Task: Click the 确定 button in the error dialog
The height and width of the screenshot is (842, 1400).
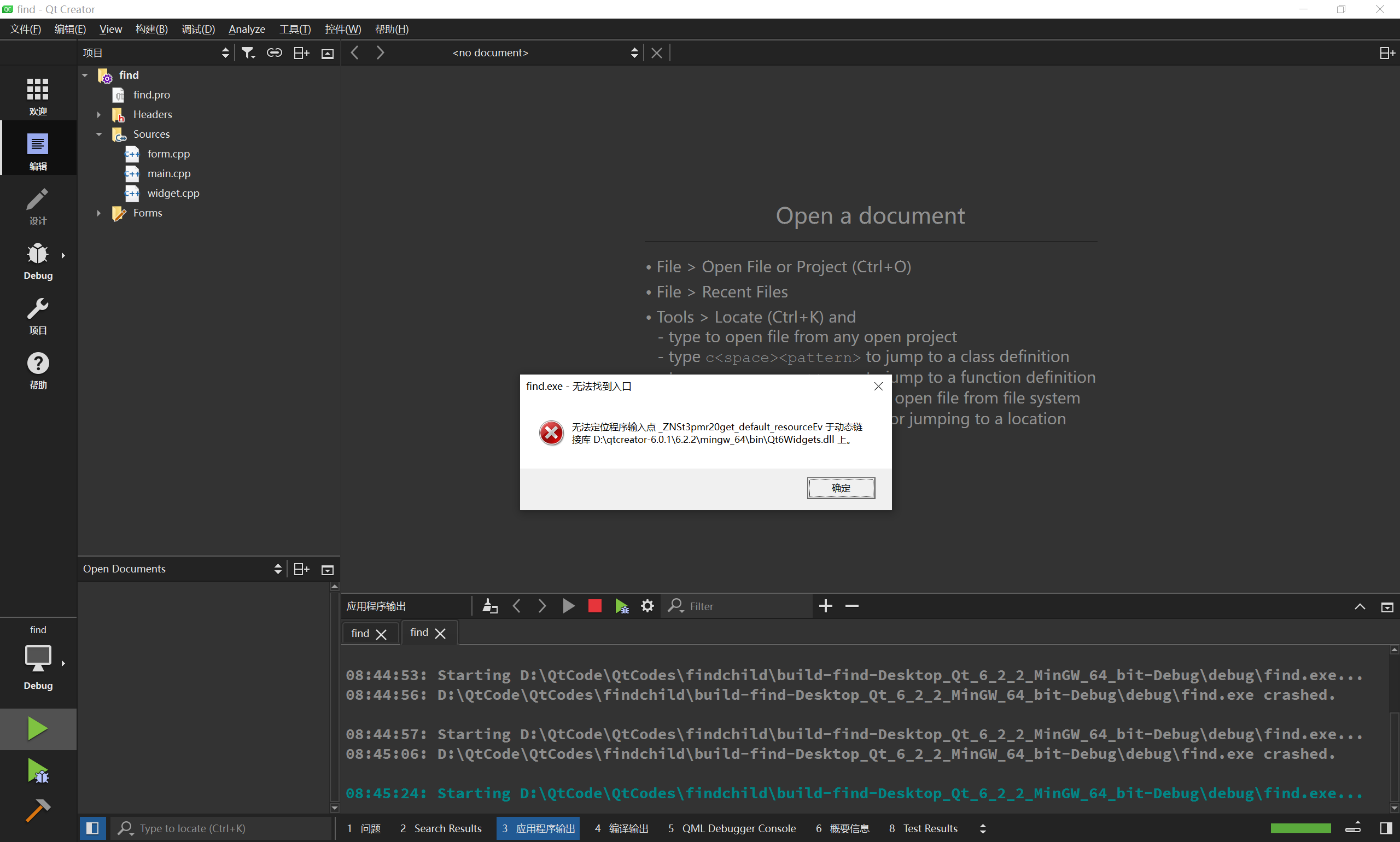Action: (x=841, y=488)
